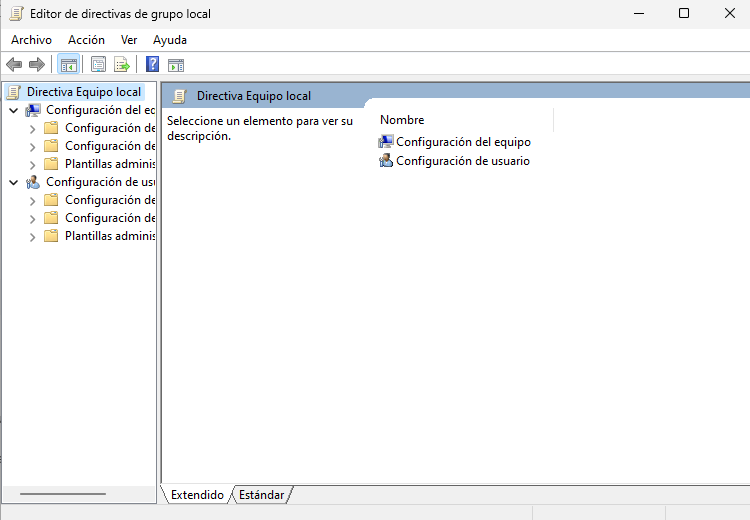Expand Plantillas adminis under Configuración de usuario
The height and width of the screenshot is (520, 750).
click(33, 237)
